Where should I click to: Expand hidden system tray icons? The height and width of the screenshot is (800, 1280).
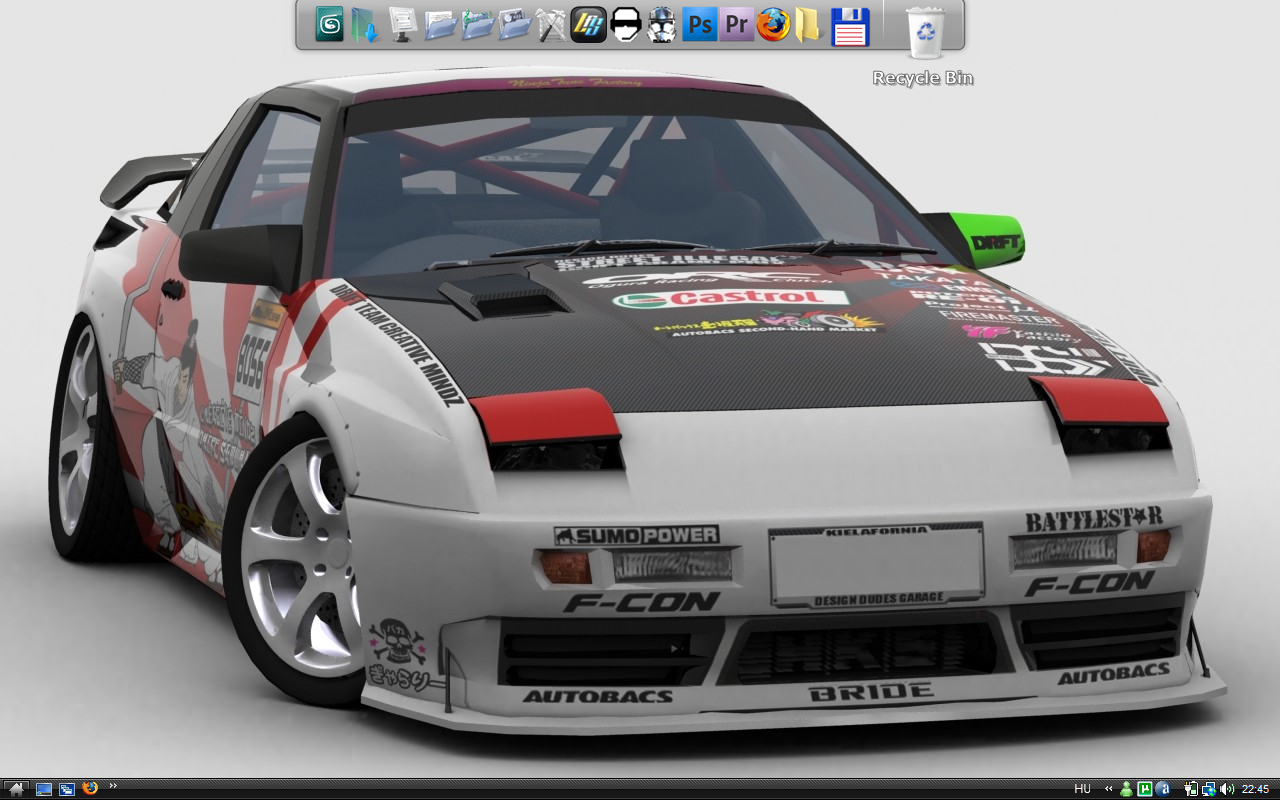click(x=1108, y=789)
